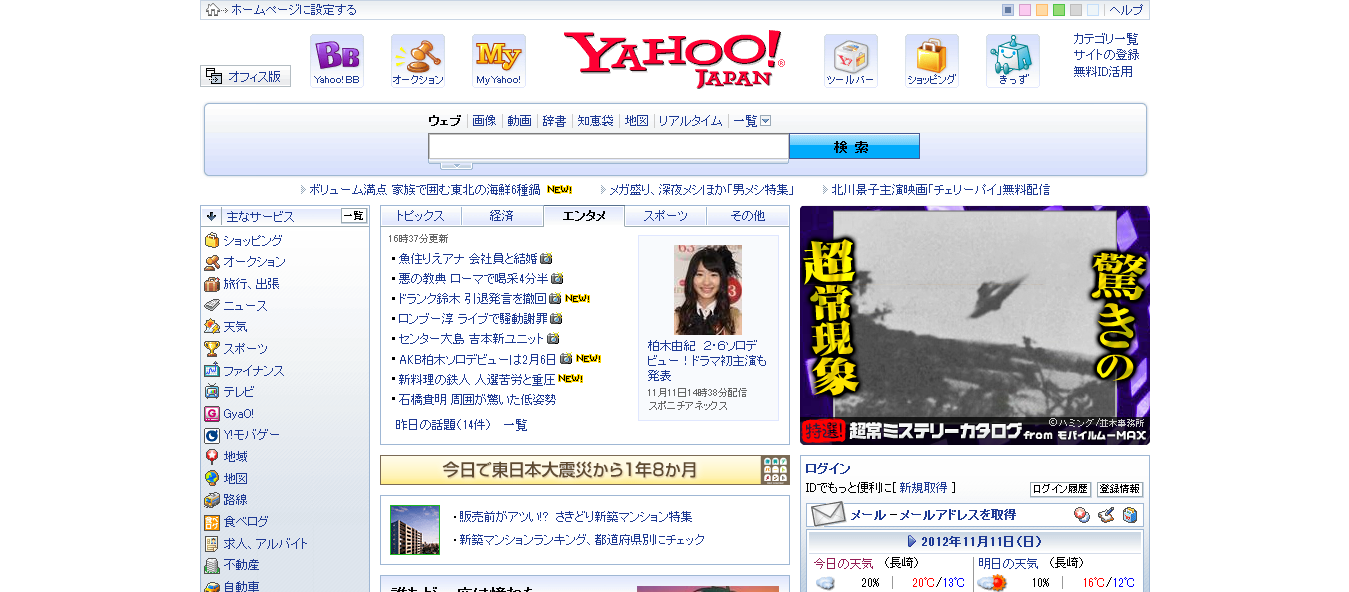Click the red star ball icon beside mail
Screen dimensions: 1349x592
click(1082, 515)
